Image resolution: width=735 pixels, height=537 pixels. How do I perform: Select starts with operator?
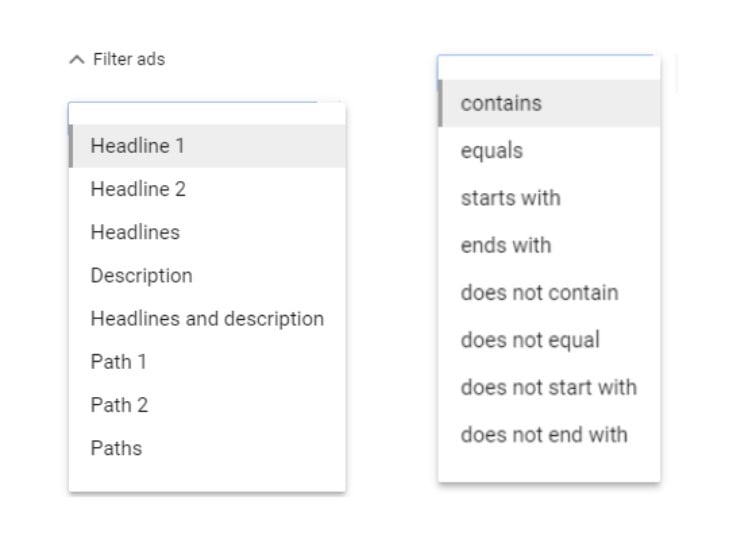pos(549,198)
